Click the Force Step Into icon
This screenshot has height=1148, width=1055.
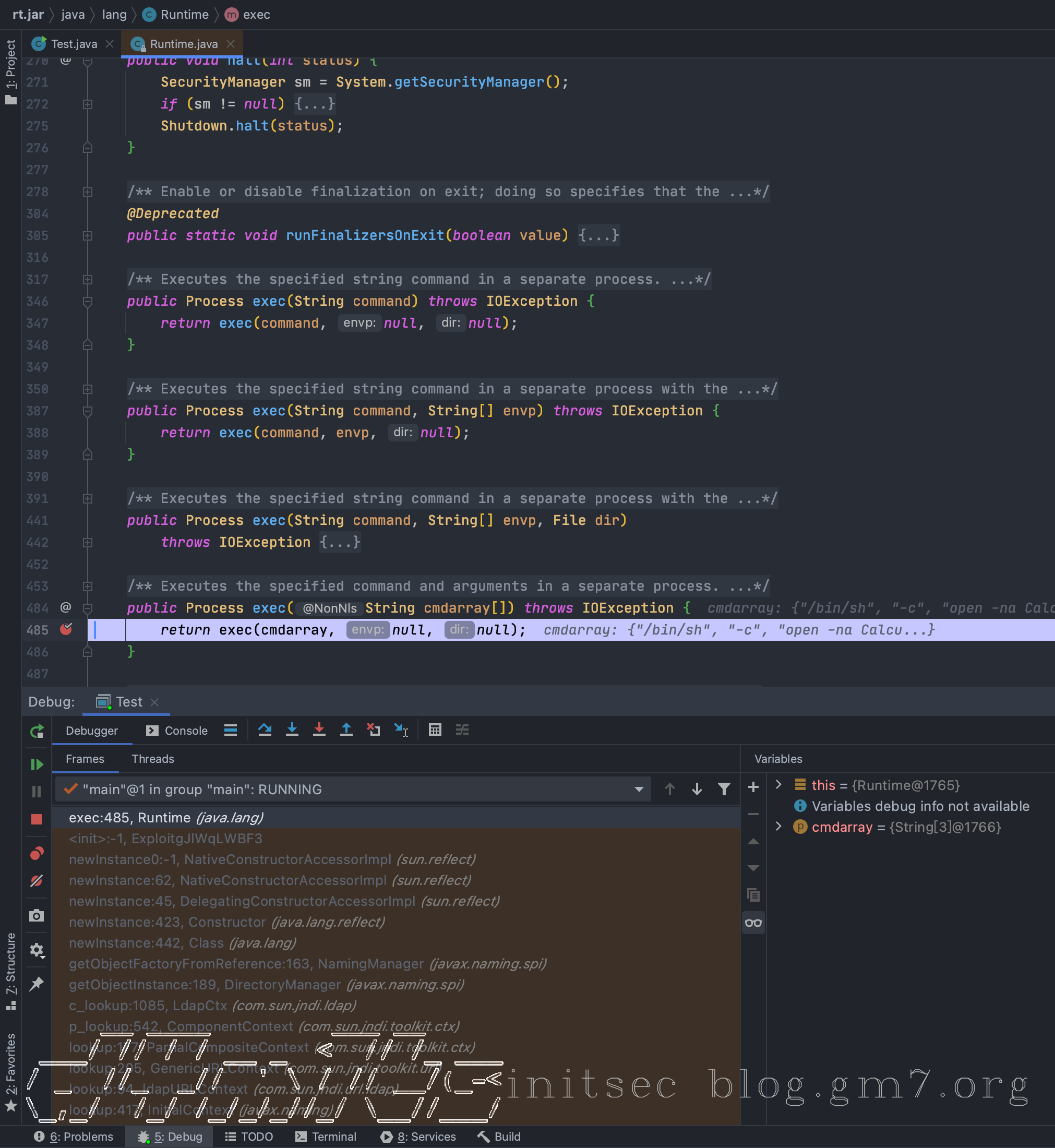[319, 730]
